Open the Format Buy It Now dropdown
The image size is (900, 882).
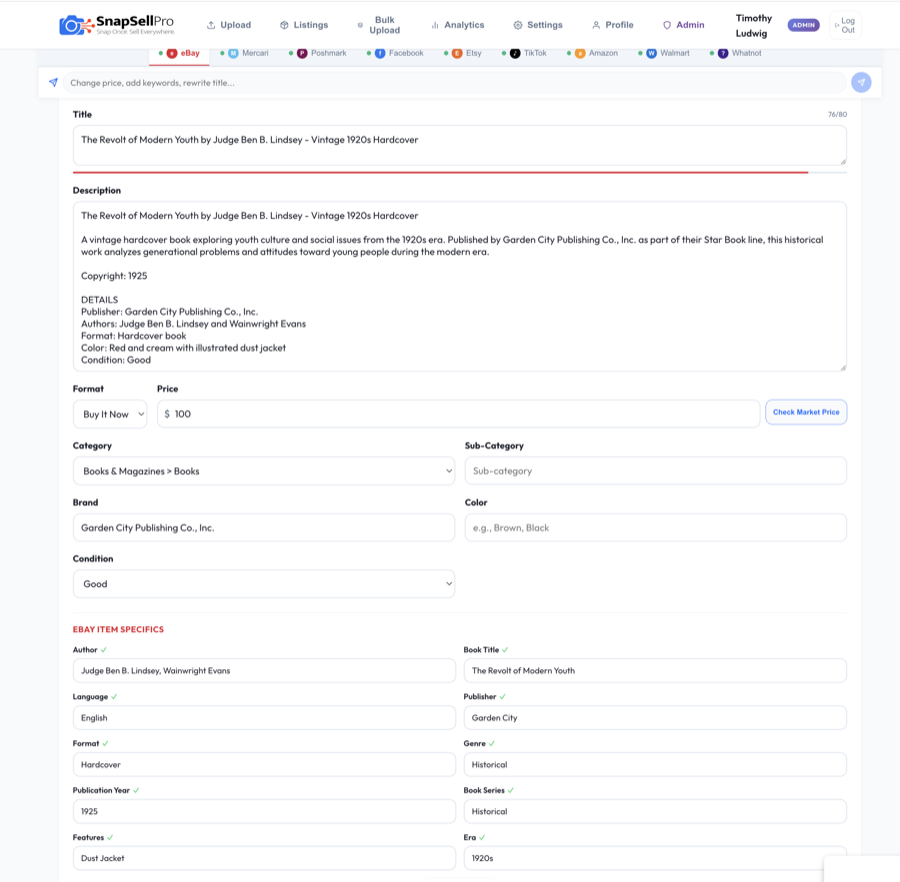(110, 414)
